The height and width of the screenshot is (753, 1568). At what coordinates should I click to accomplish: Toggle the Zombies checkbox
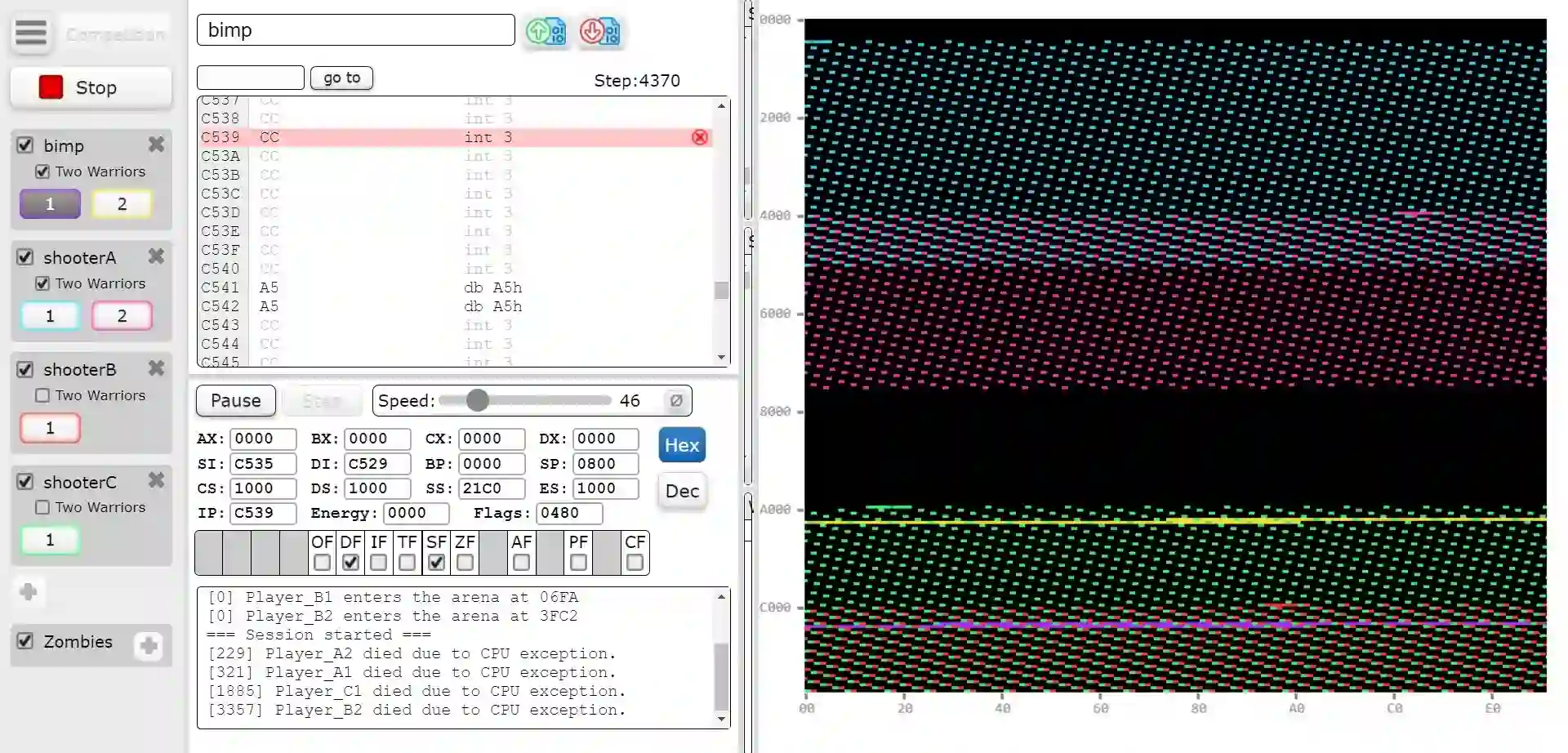pyautogui.click(x=25, y=641)
